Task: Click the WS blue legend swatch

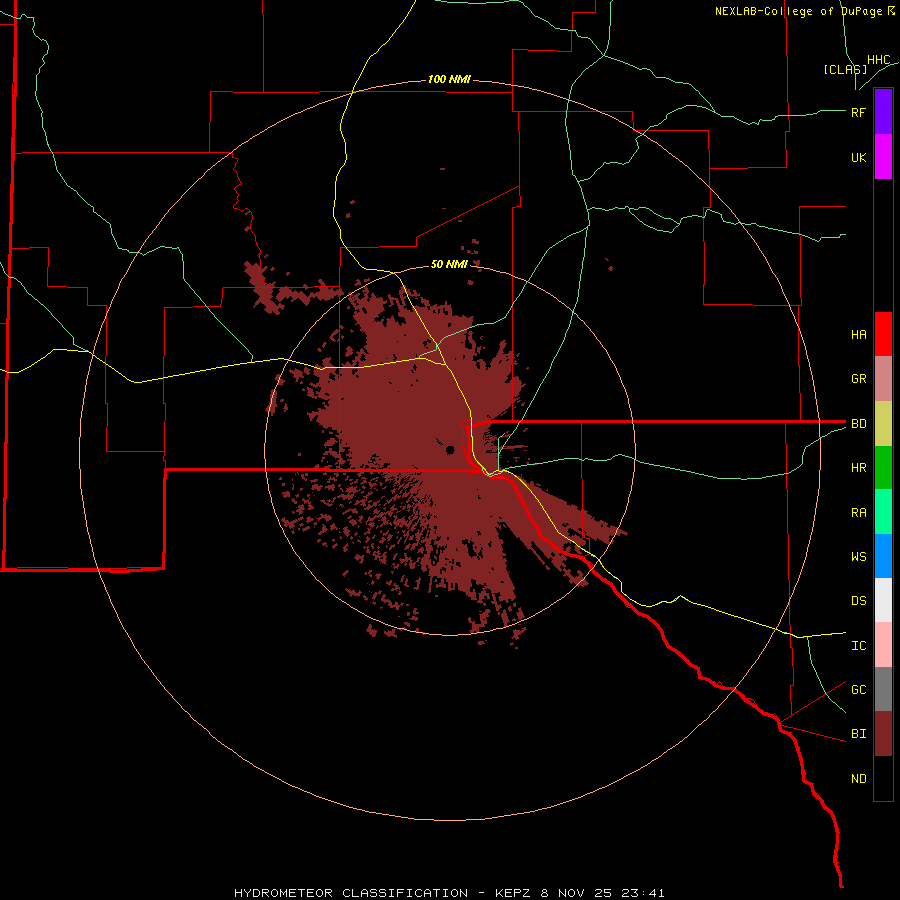Action: 883,556
